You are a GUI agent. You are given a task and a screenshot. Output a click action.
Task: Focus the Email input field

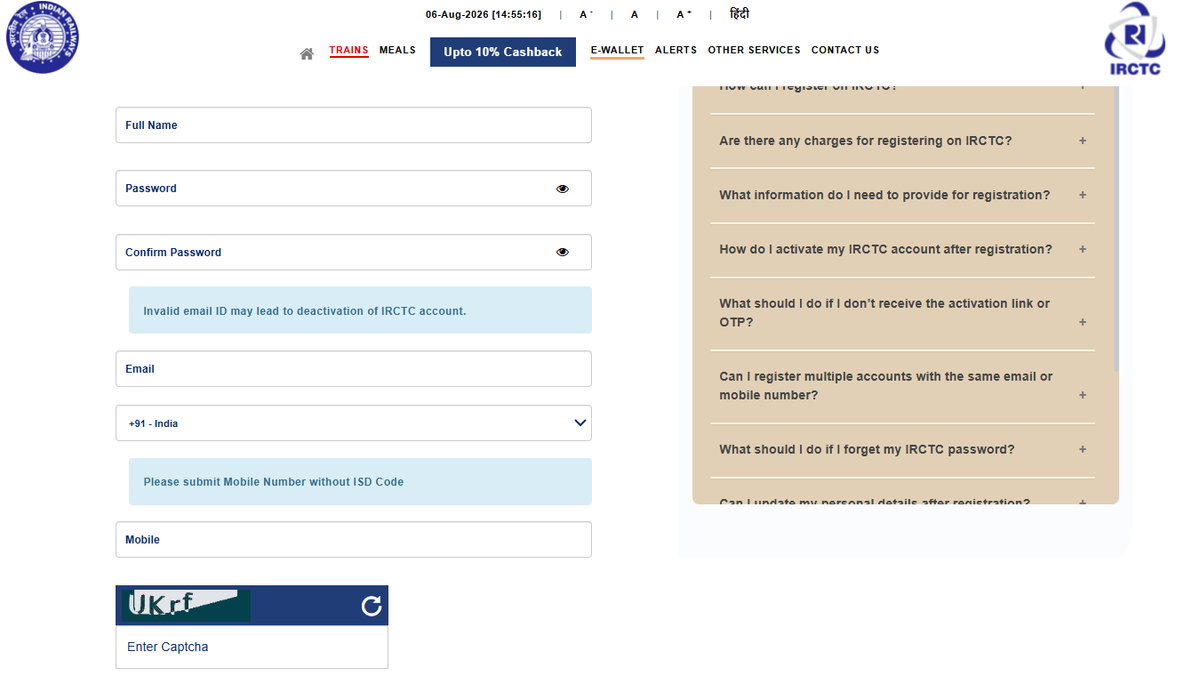pyautogui.click(x=353, y=369)
